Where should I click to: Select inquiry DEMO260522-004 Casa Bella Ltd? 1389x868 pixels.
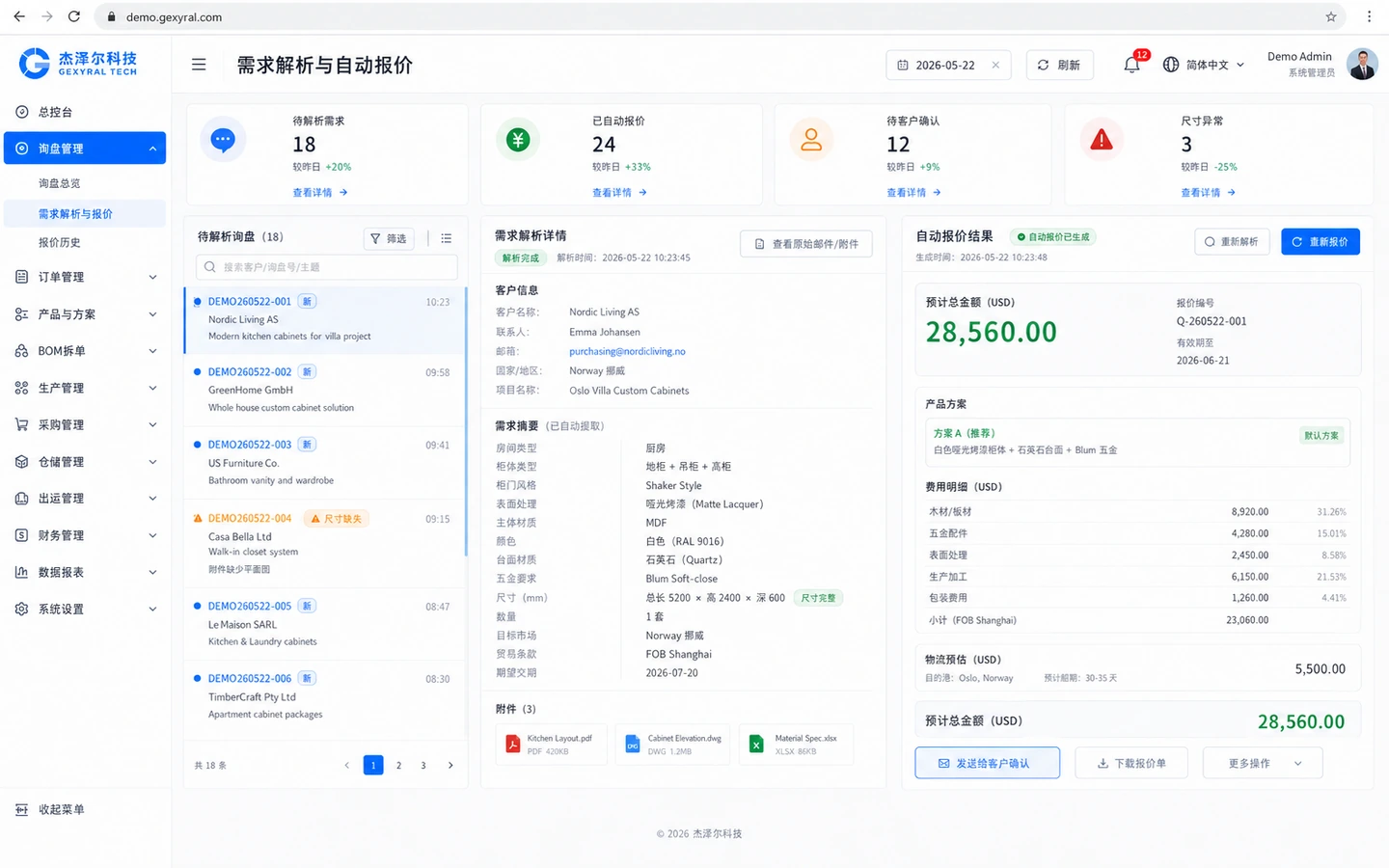pos(325,543)
